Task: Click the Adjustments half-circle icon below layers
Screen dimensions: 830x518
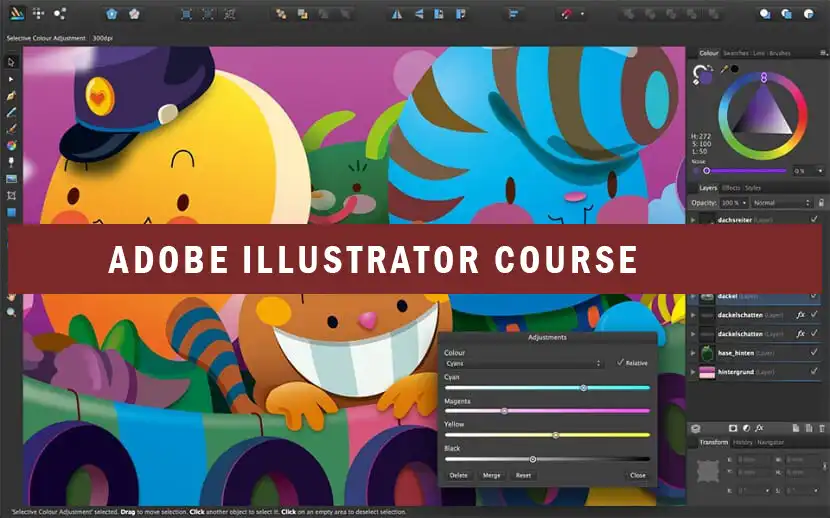Action: pyautogui.click(x=746, y=428)
